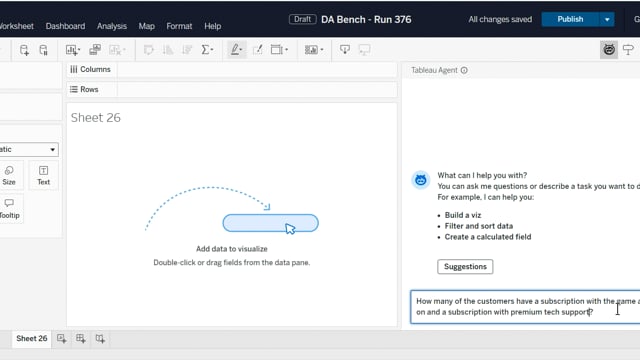
Task: Click the Swap Rows and Columns icon
Action: point(149,50)
